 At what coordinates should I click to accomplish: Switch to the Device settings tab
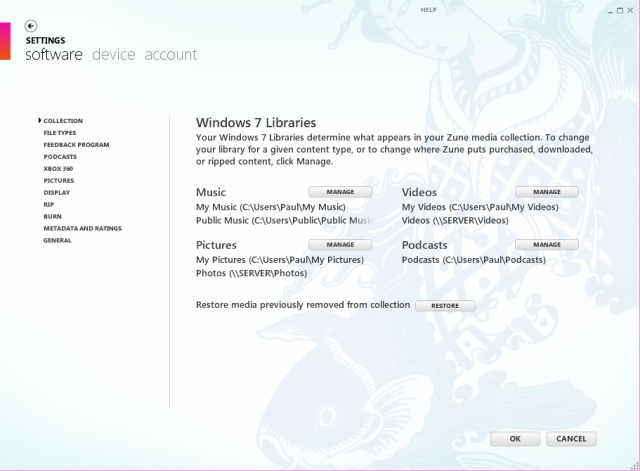[113, 54]
